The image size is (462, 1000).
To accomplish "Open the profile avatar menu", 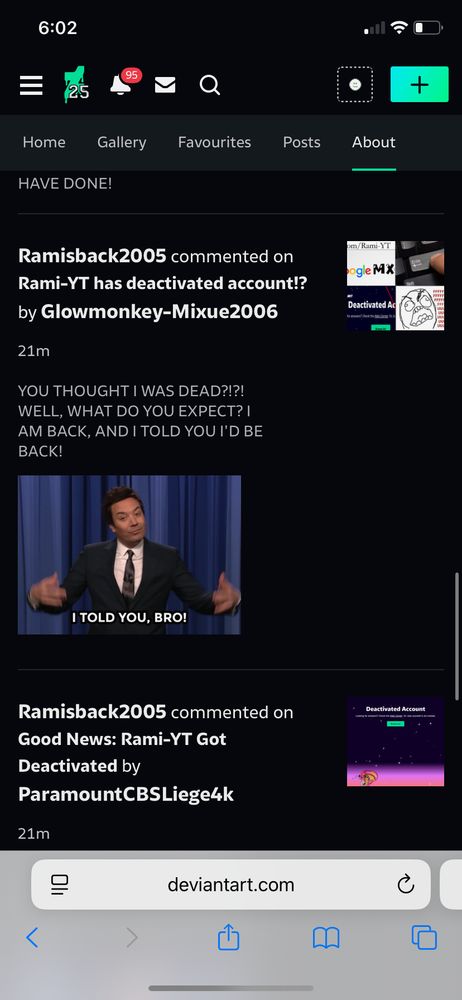I will coord(355,84).
